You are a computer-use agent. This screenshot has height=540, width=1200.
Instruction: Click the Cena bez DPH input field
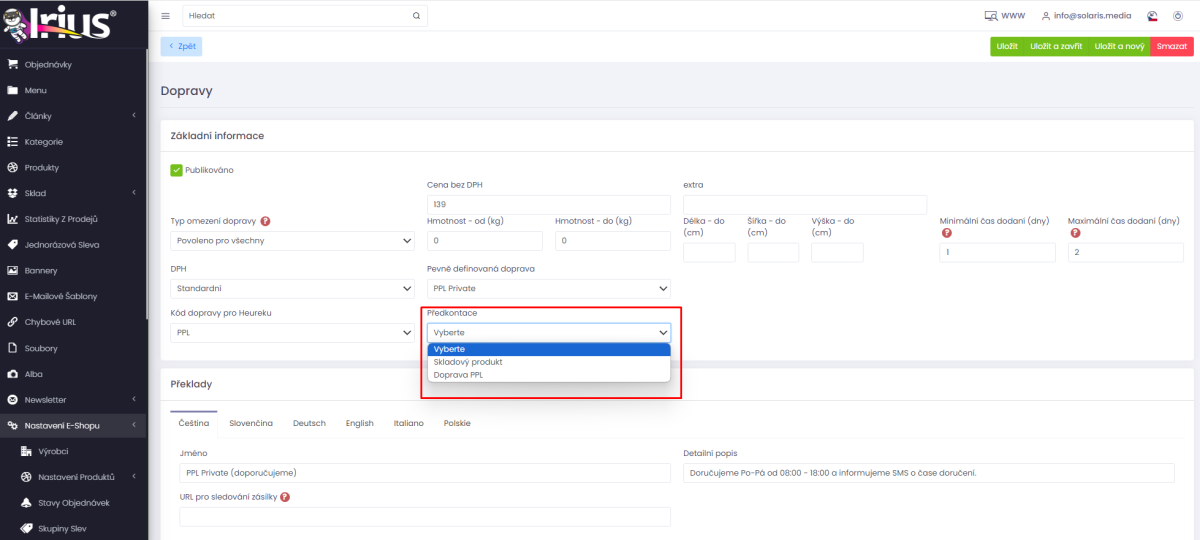[x=549, y=204]
